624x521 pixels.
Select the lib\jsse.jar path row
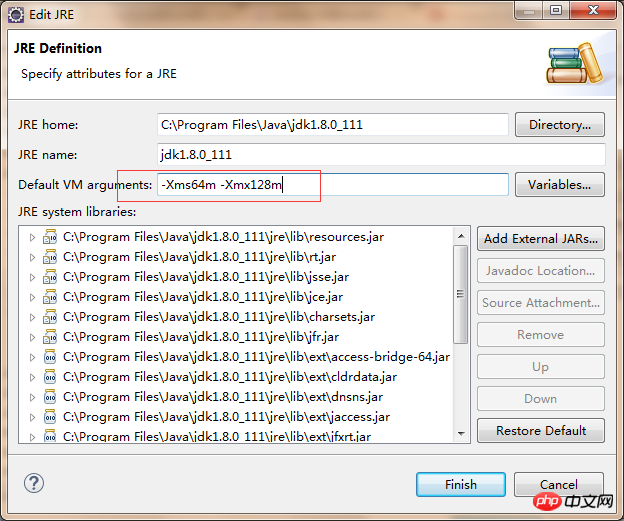(x=206, y=277)
